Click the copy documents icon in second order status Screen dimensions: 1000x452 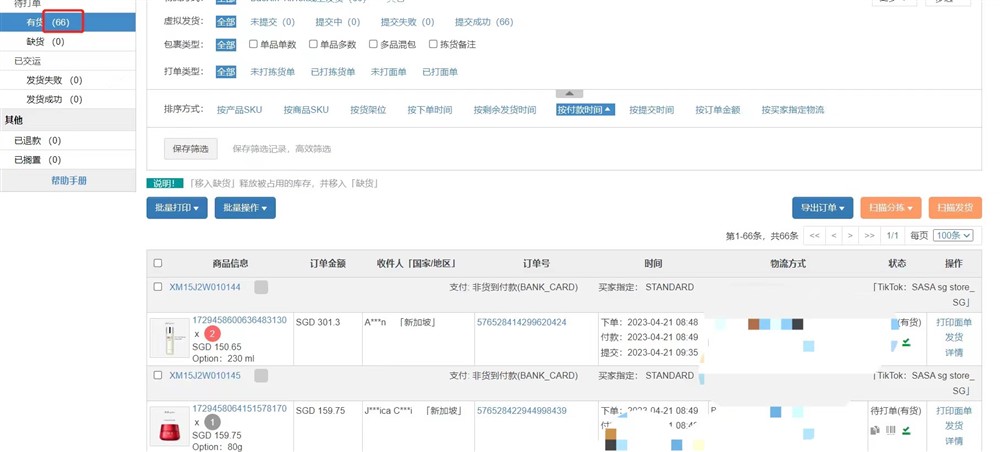pyautogui.click(x=876, y=430)
